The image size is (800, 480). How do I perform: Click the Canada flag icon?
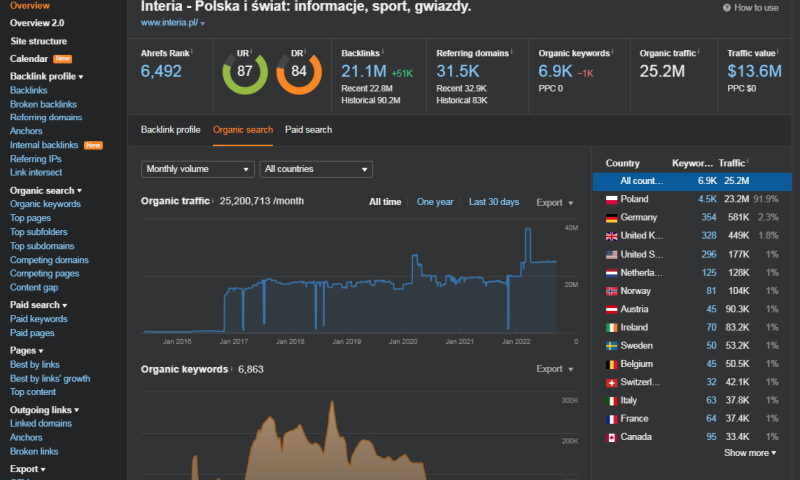click(611, 438)
